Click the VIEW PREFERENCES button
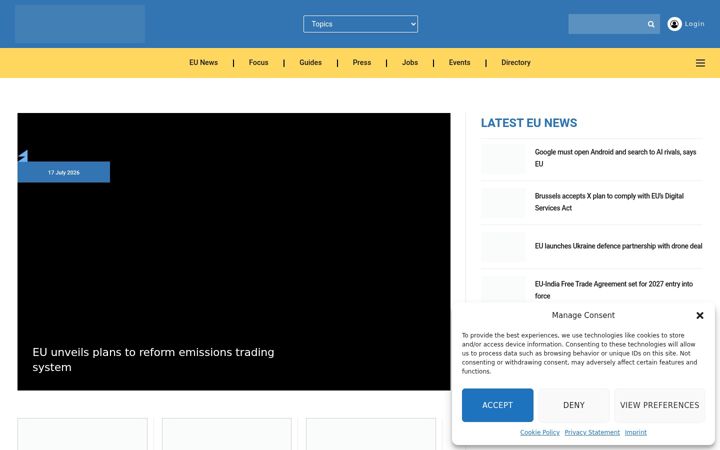The width and height of the screenshot is (720, 450). click(659, 405)
